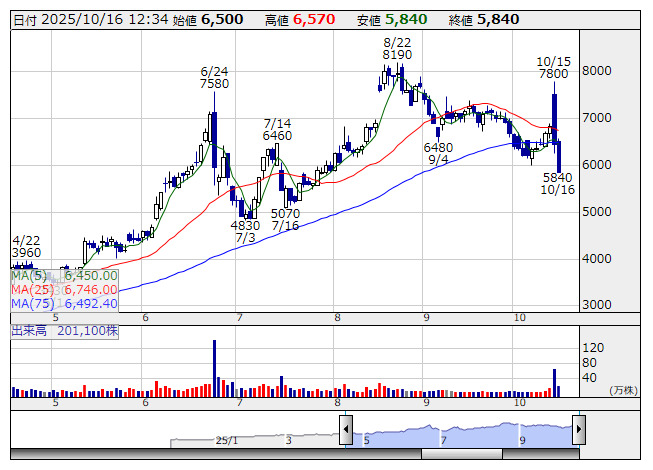Click the tallest volume bar in late June

(214, 368)
